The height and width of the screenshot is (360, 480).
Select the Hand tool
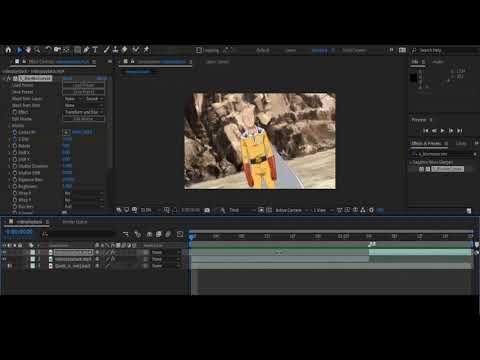pyautogui.click(x=28, y=50)
